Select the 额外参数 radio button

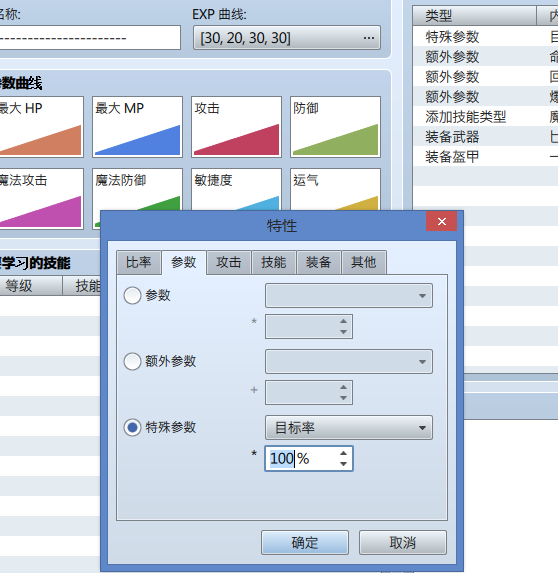(x=132, y=361)
